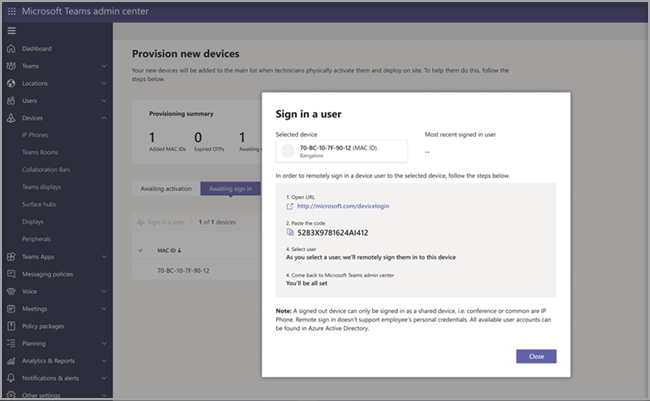The height and width of the screenshot is (401, 650).
Task: Click the selected device card in dialog
Action: tap(341, 151)
